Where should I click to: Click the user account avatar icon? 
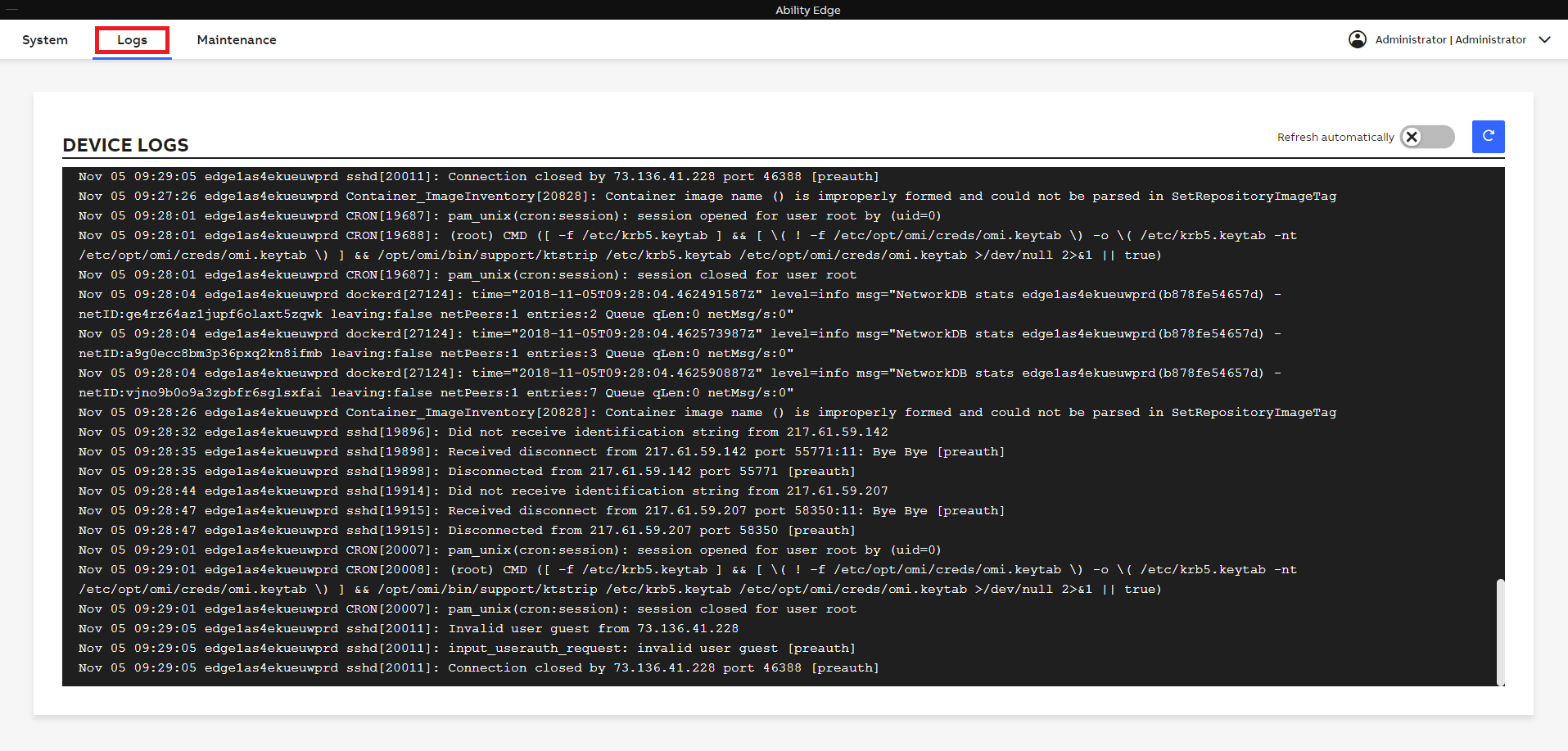click(x=1357, y=39)
